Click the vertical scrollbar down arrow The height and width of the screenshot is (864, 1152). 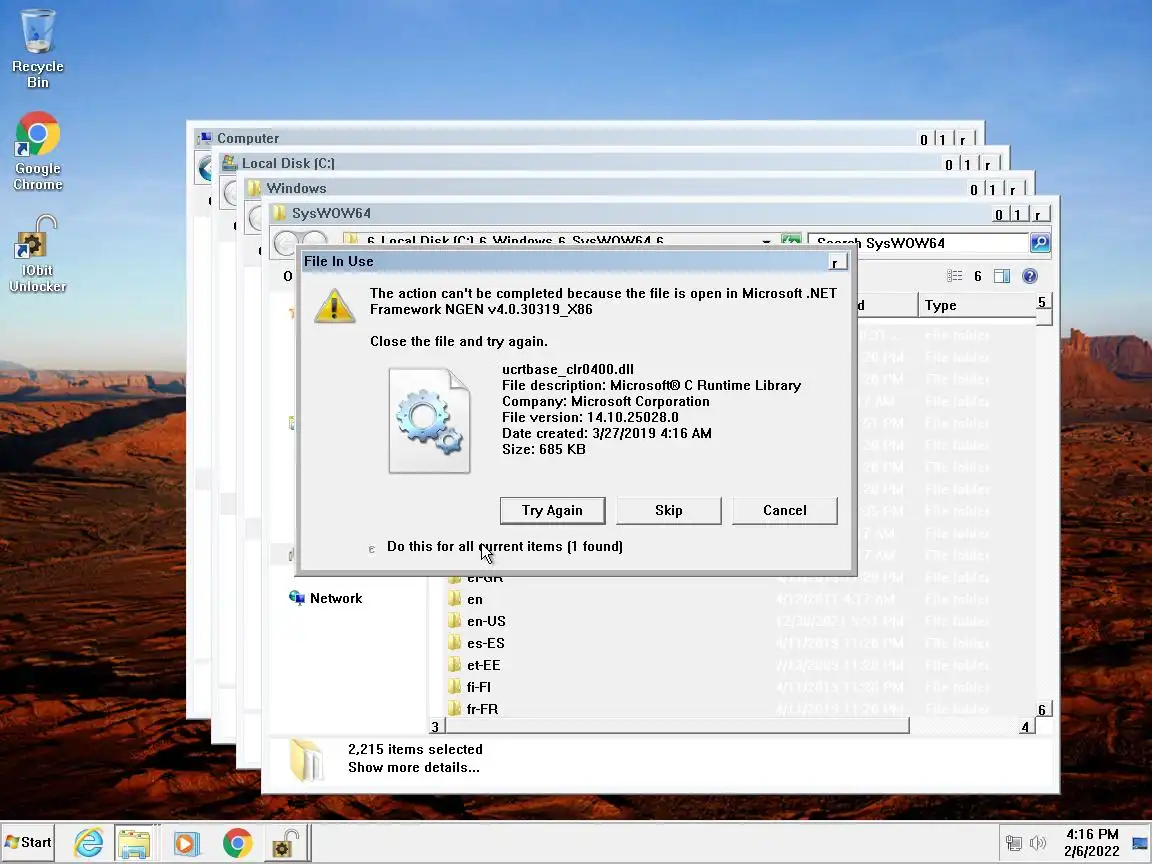point(1043,709)
